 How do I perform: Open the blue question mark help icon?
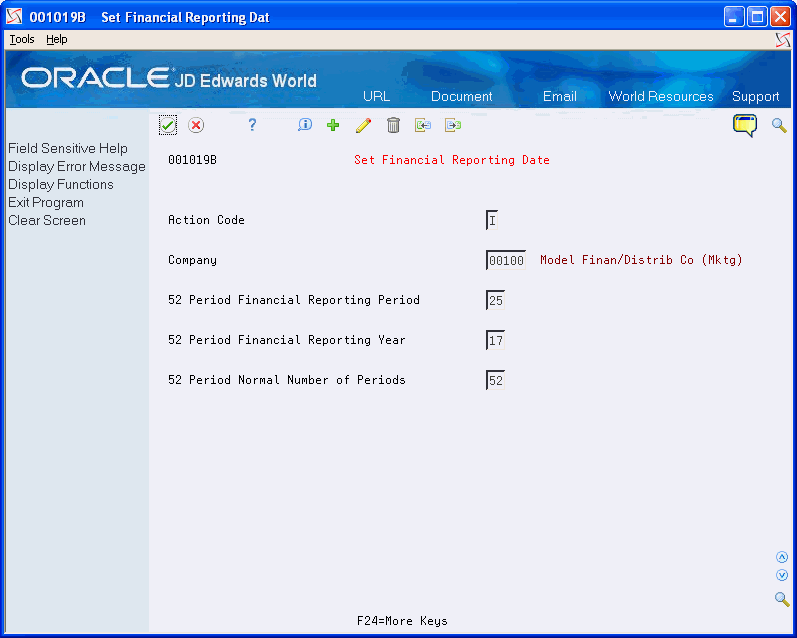pos(252,125)
